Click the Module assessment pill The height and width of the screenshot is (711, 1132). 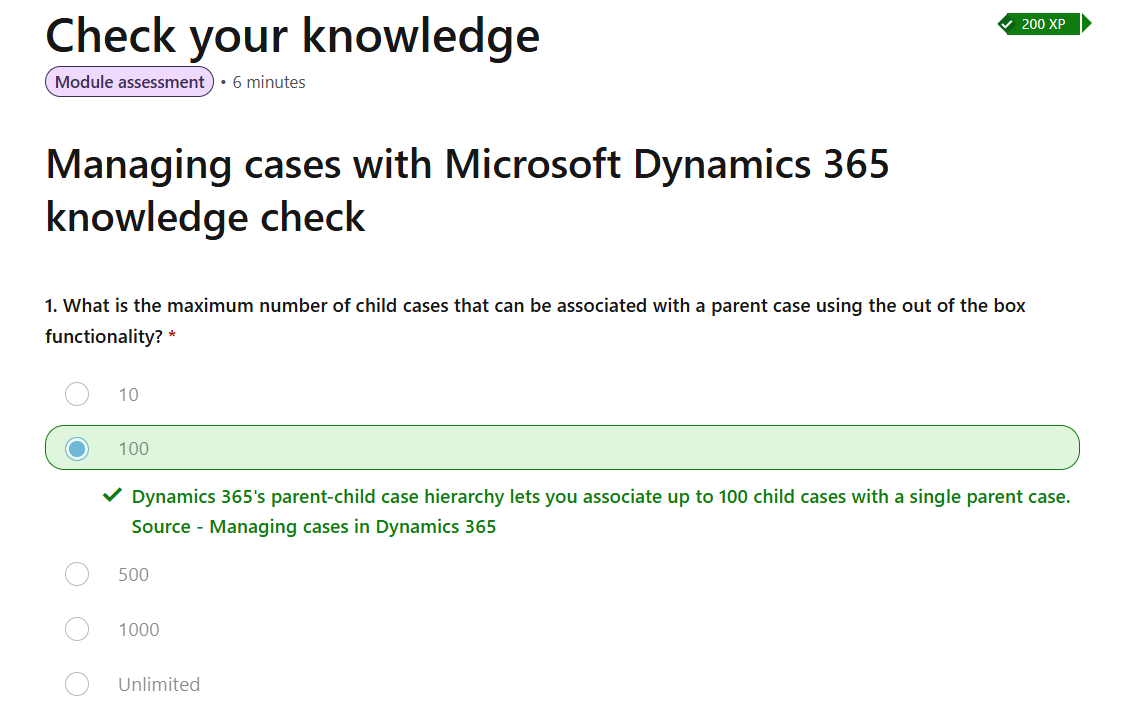click(x=130, y=82)
